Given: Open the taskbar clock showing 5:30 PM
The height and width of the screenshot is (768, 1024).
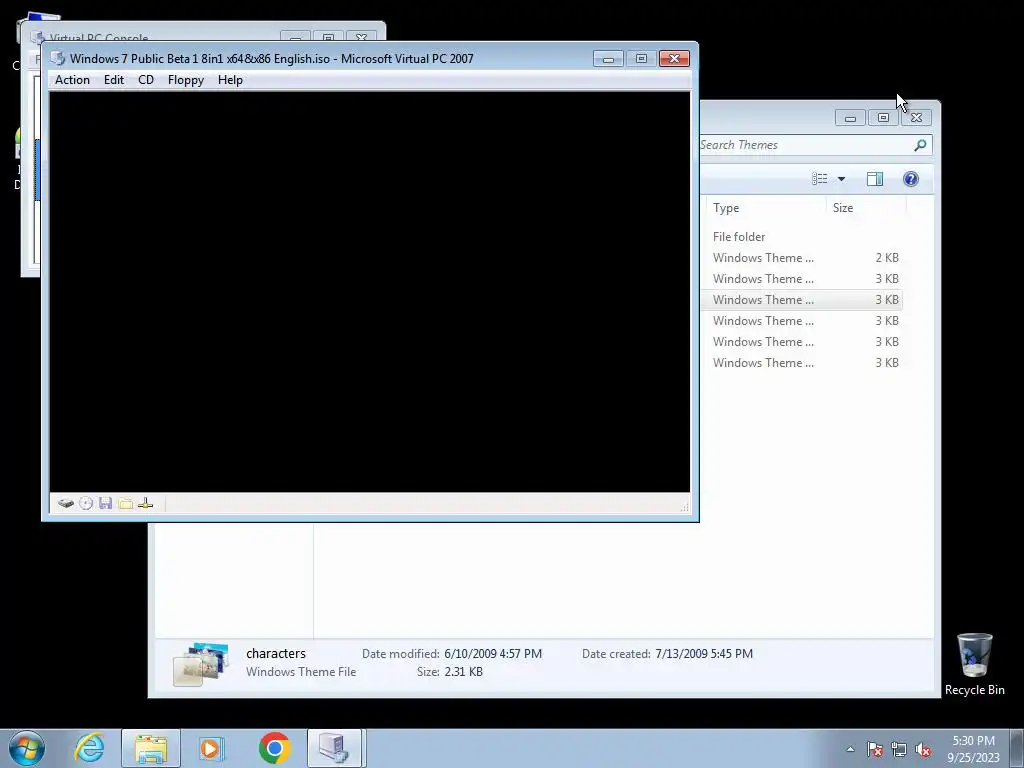Looking at the screenshot, I should (973, 749).
